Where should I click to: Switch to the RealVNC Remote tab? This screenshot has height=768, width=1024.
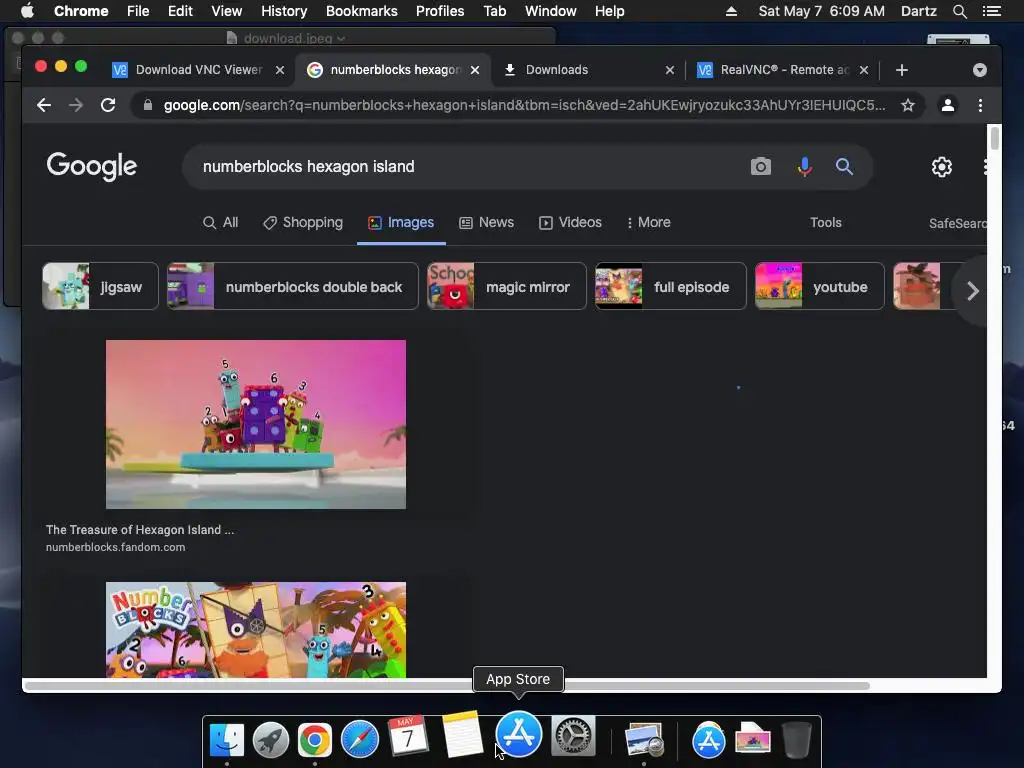[784, 70]
